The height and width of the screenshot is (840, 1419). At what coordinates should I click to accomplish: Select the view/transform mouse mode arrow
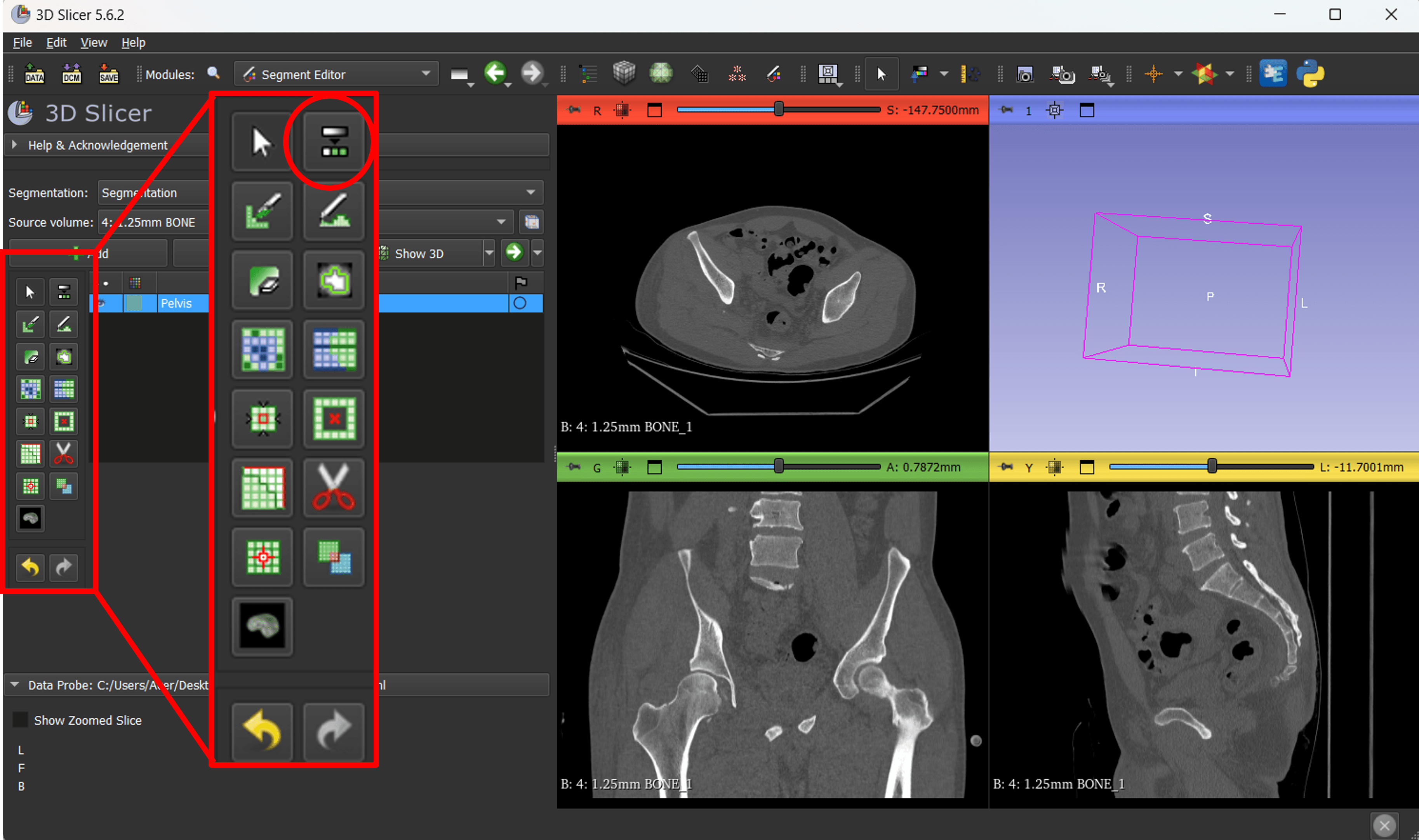[881, 73]
